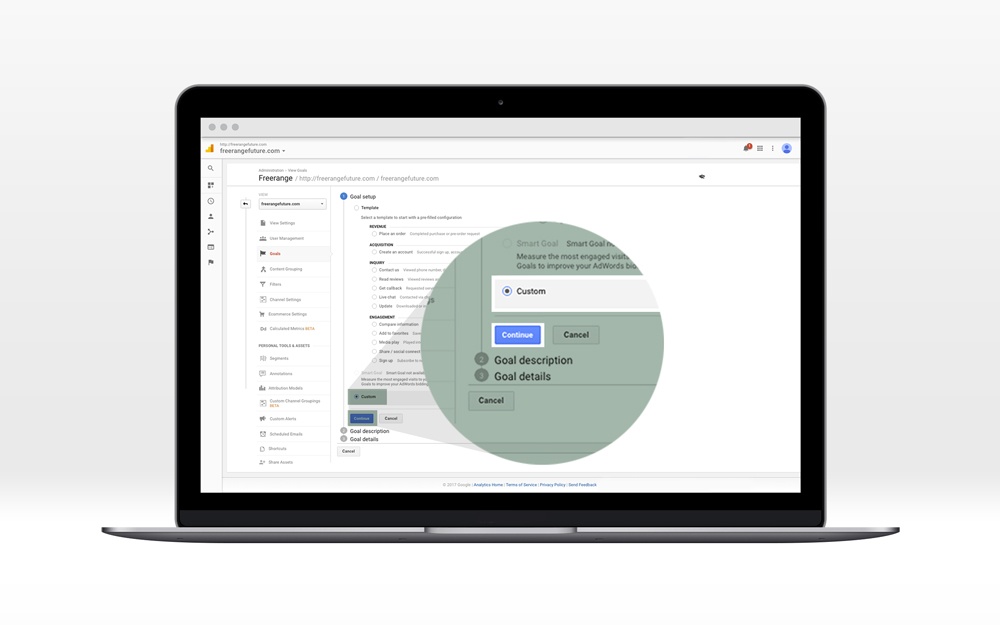Pick the Live chat radio option
The image size is (1000, 625).
(374, 297)
